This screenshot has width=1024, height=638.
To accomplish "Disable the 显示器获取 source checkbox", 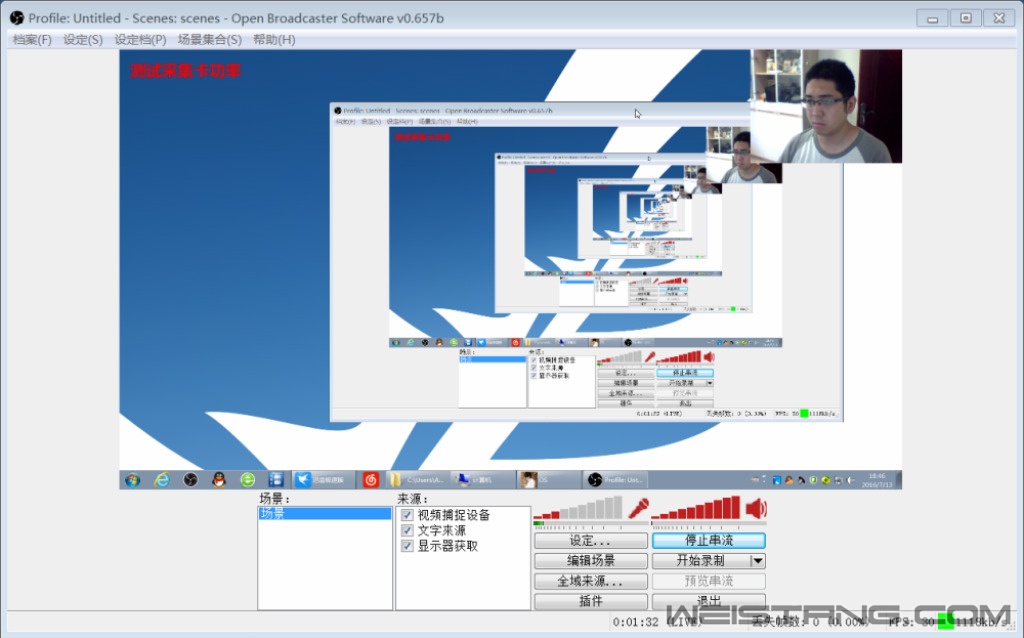I will pyautogui.click(x=407, y=547).
